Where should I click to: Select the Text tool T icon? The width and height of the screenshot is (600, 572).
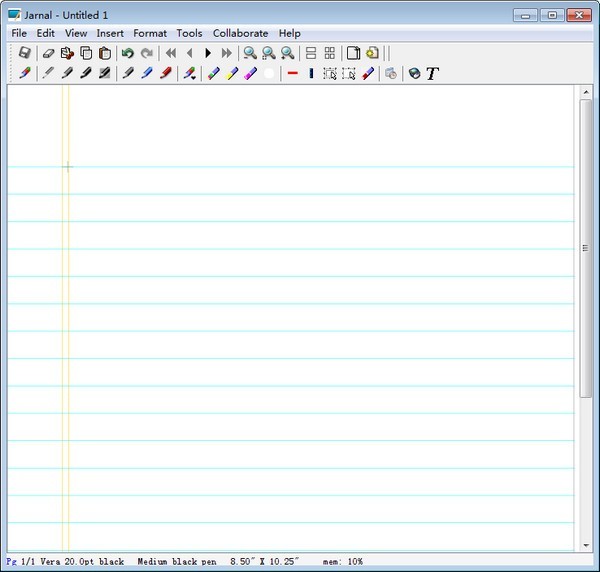(432, 73)
